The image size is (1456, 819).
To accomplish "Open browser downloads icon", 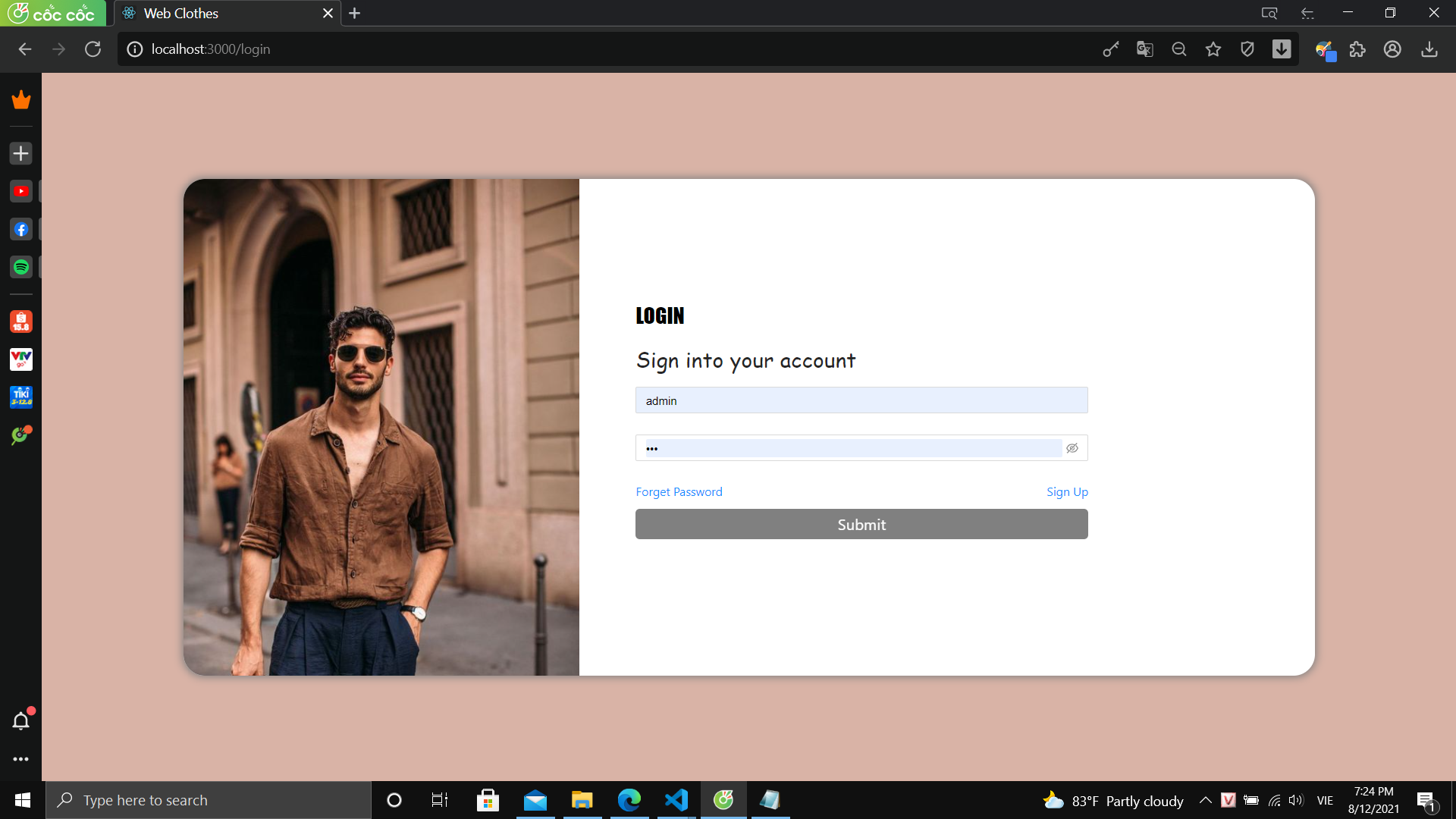I will (x=1429, y=49).
